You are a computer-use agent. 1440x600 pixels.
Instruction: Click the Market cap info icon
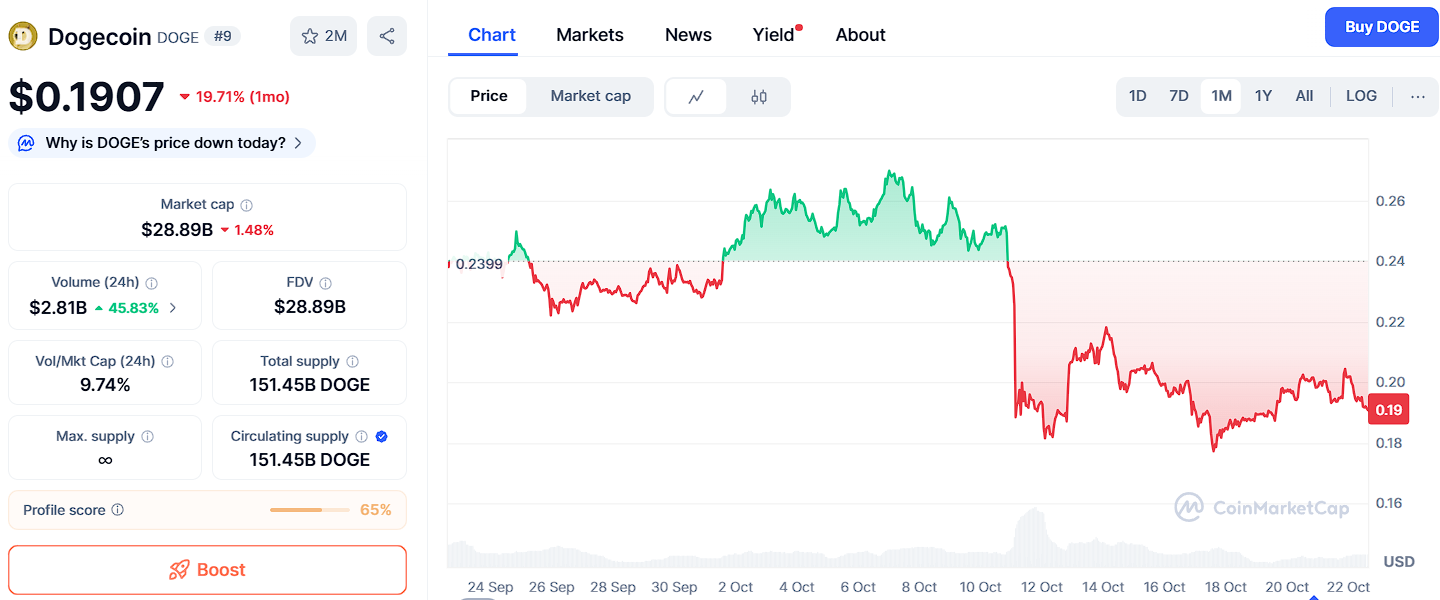[247, 205]
